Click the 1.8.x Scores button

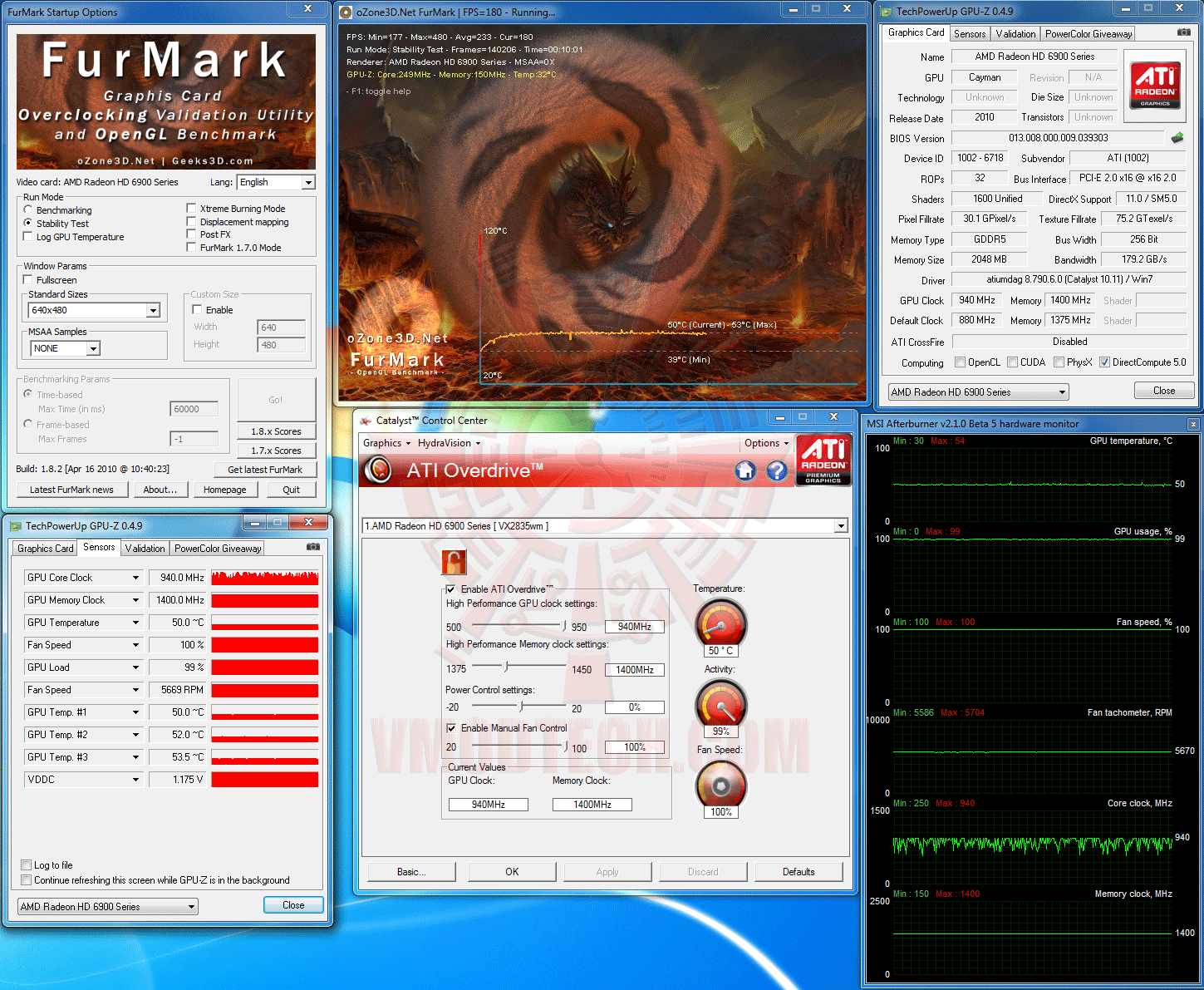click(x=276, y=431)
